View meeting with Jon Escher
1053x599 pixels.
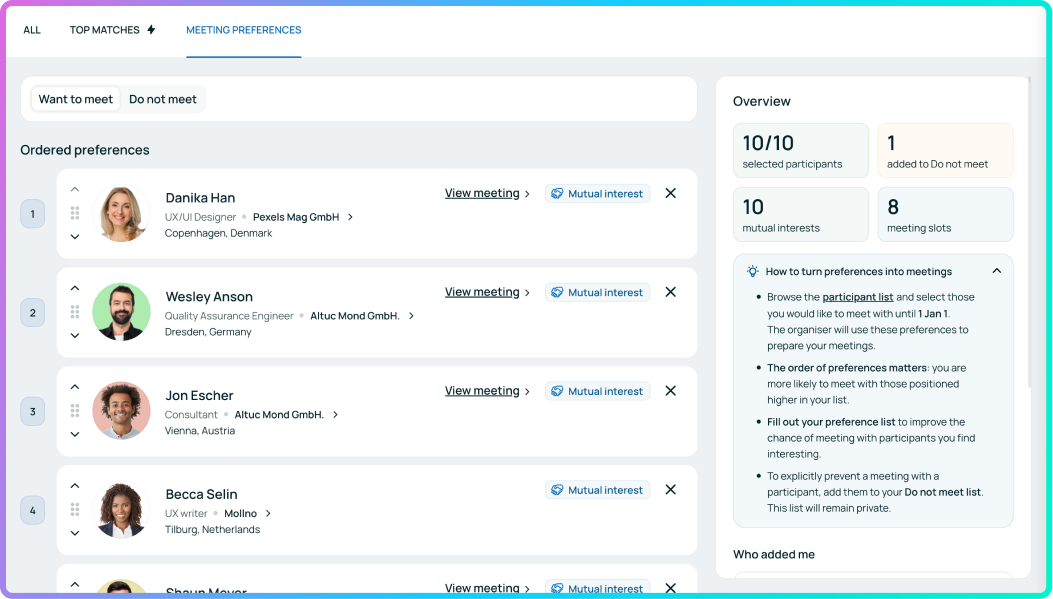(488, 391)
